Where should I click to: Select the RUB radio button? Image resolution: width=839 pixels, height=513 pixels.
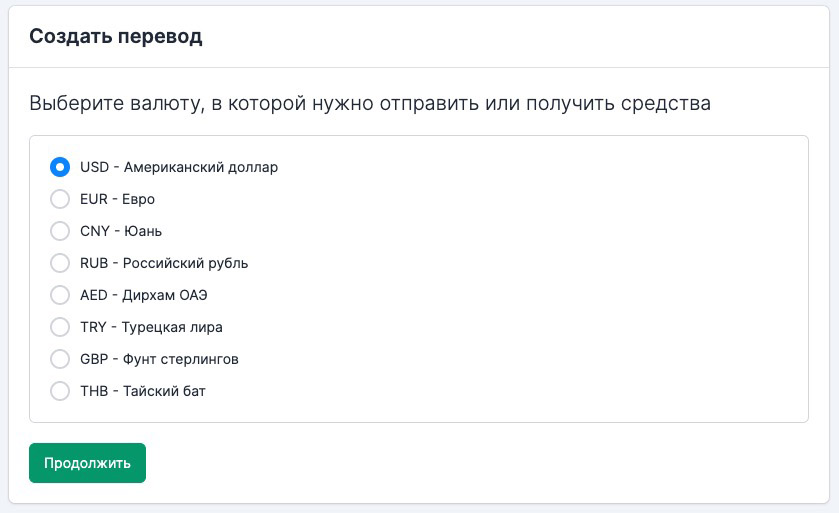coord(60,263)
